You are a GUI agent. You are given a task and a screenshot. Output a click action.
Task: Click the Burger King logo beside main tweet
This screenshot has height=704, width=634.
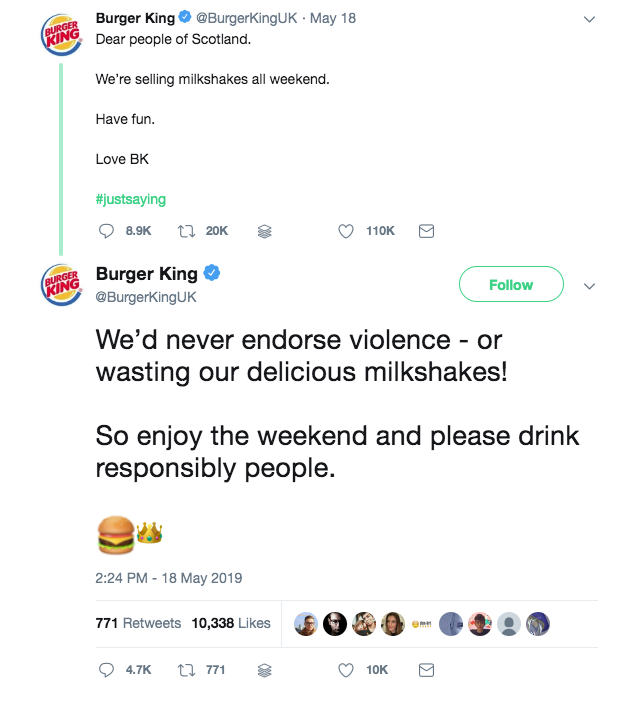point(60,285)
